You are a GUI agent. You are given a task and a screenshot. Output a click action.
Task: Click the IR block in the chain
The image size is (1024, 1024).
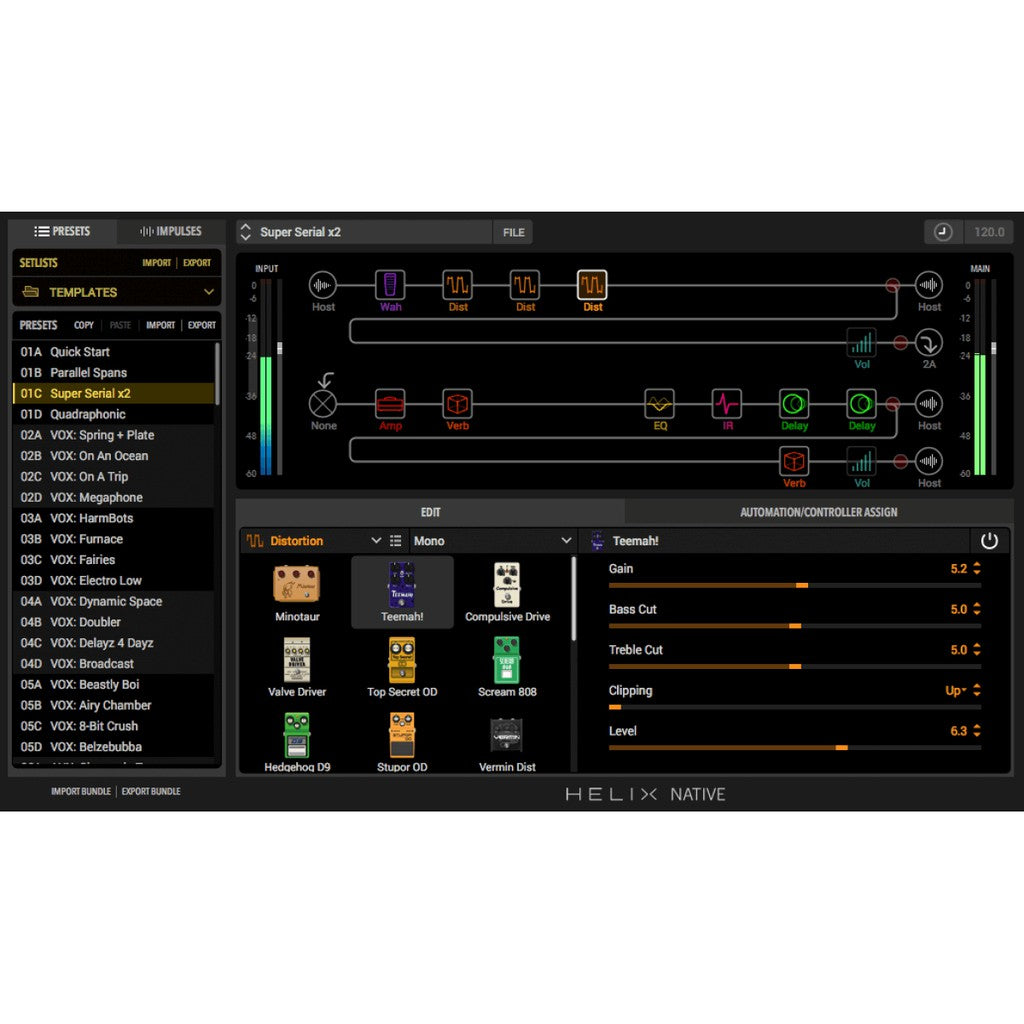(726, 404)
